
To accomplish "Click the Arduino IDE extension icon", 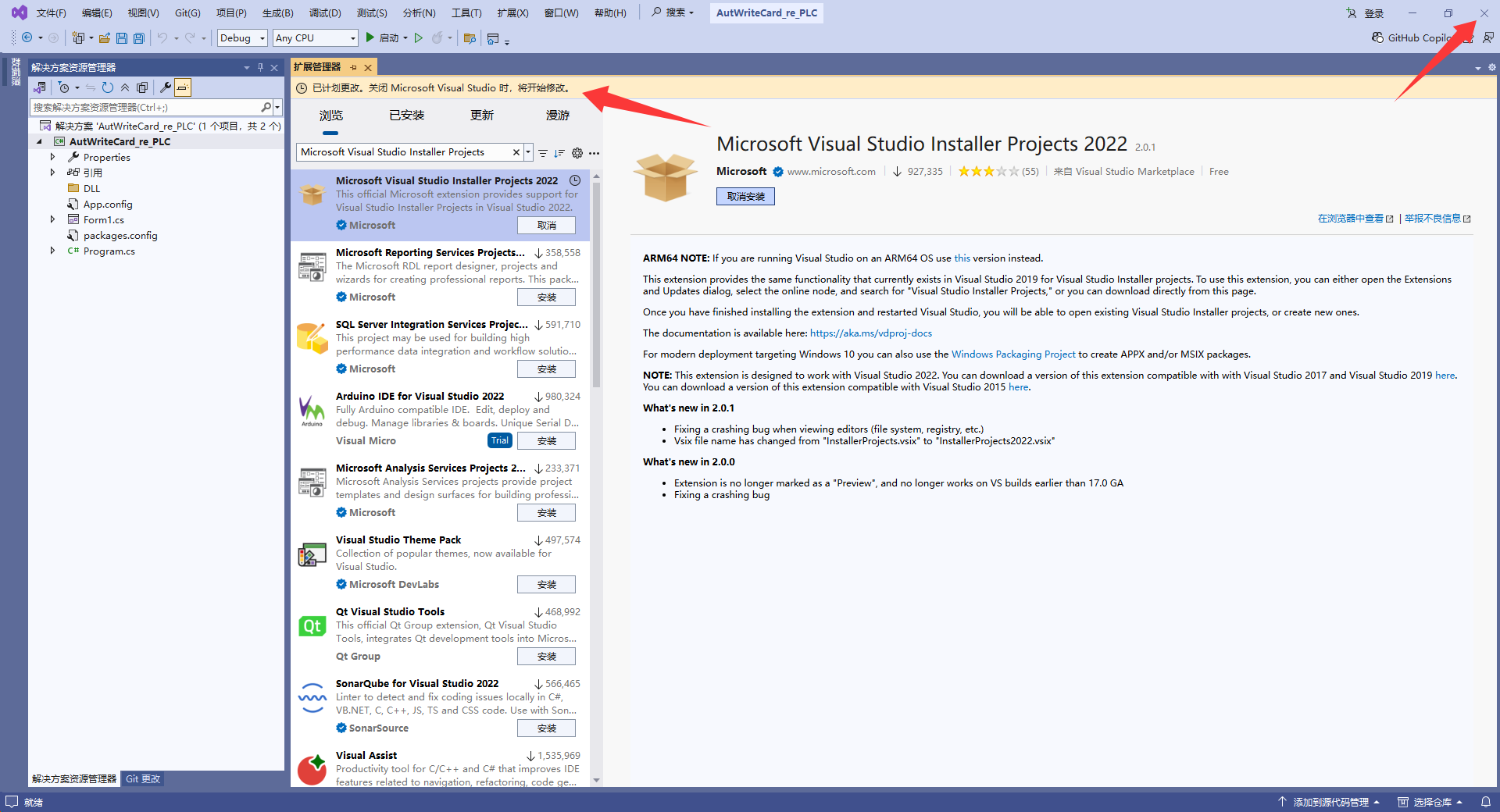I will tap(312, 411).
